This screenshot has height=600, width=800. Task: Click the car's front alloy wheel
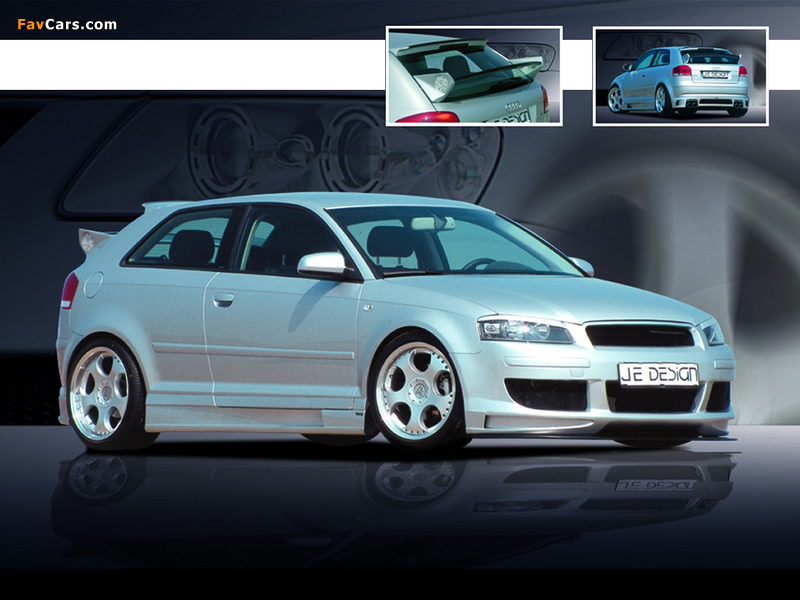pyautogui.click(x=416, y=391)
